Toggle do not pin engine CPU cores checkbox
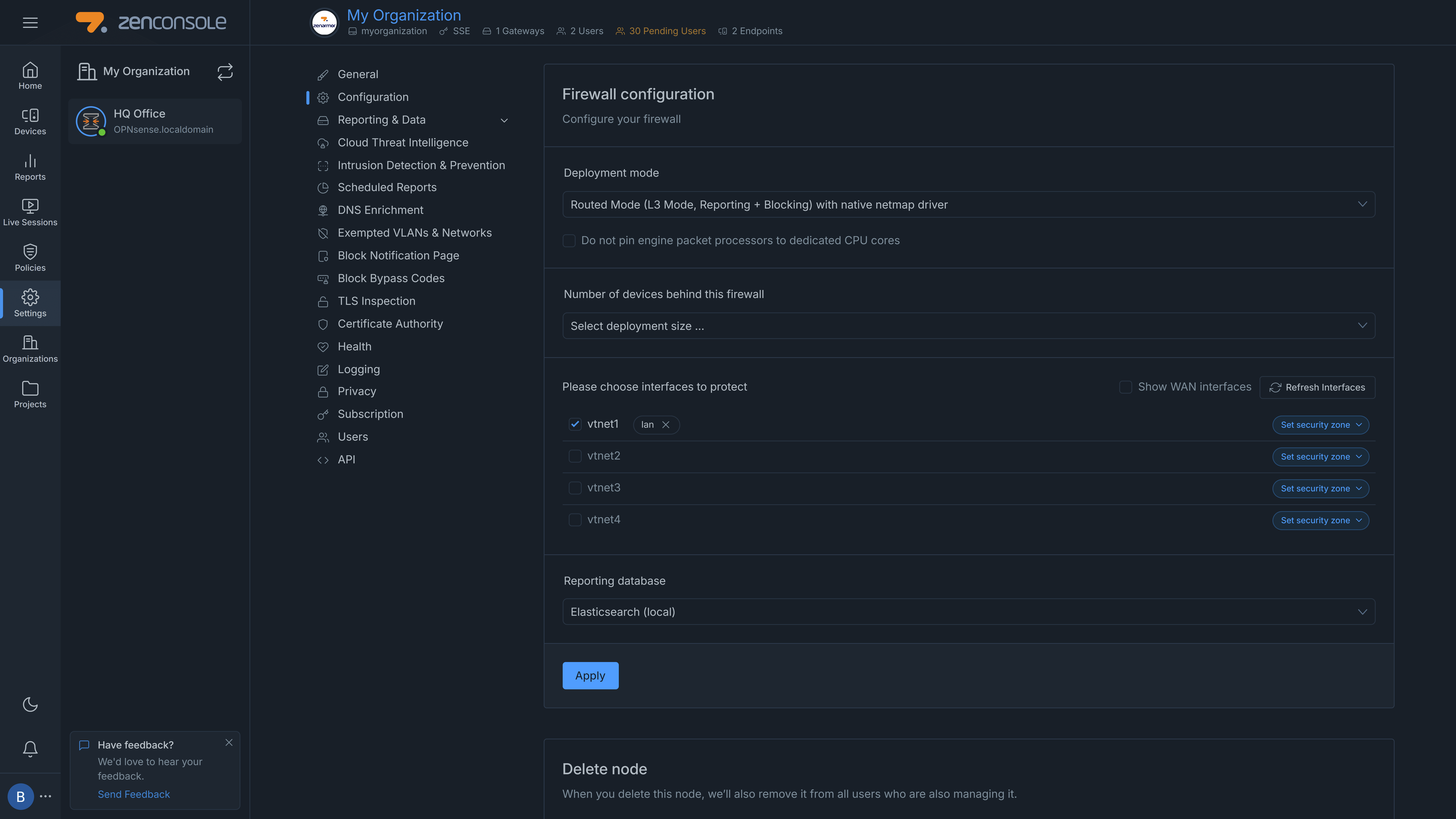Viewport: 1456px width, 819px height. (569, 241)
